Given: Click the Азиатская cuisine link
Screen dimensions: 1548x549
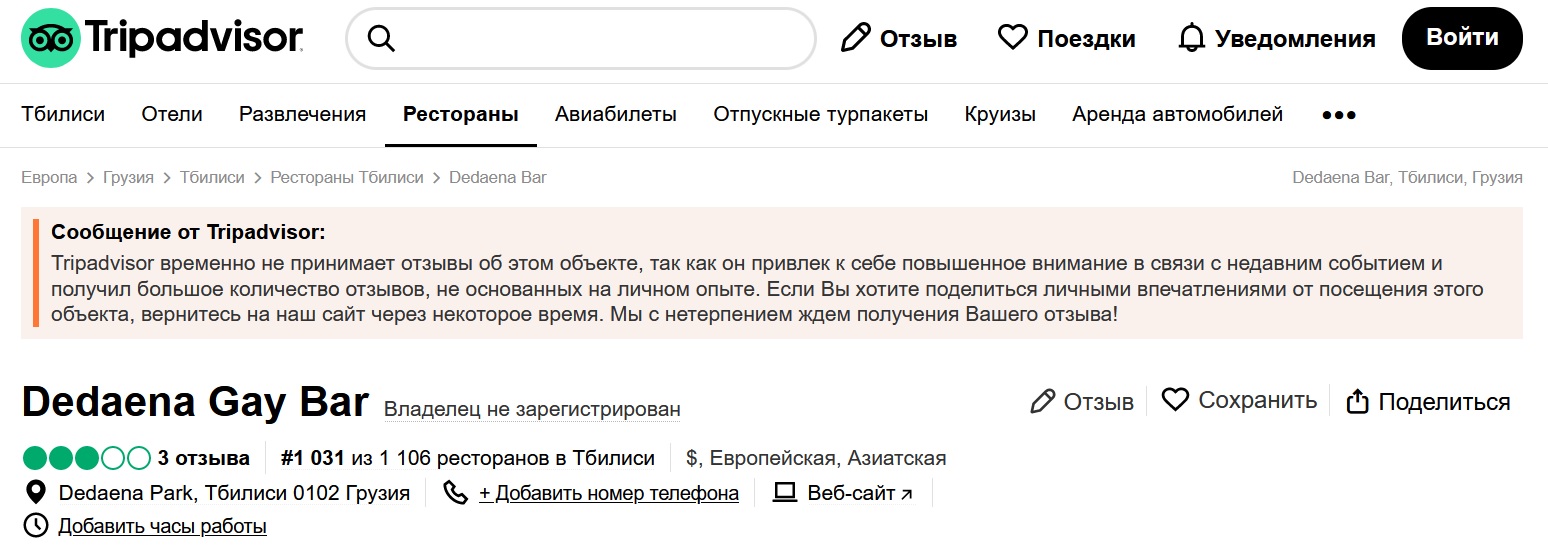Looking at the screenshot, I should 897,459.
